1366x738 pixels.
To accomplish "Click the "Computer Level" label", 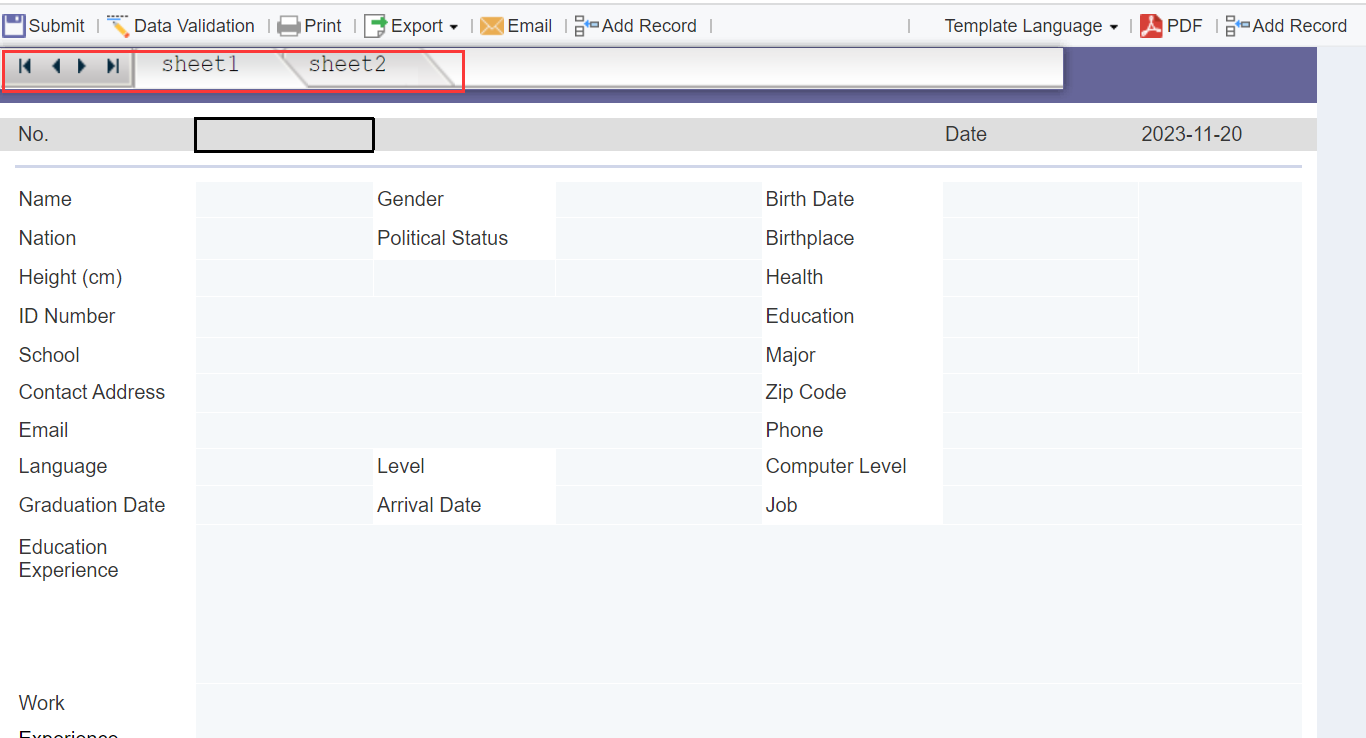I will point(836,467).
